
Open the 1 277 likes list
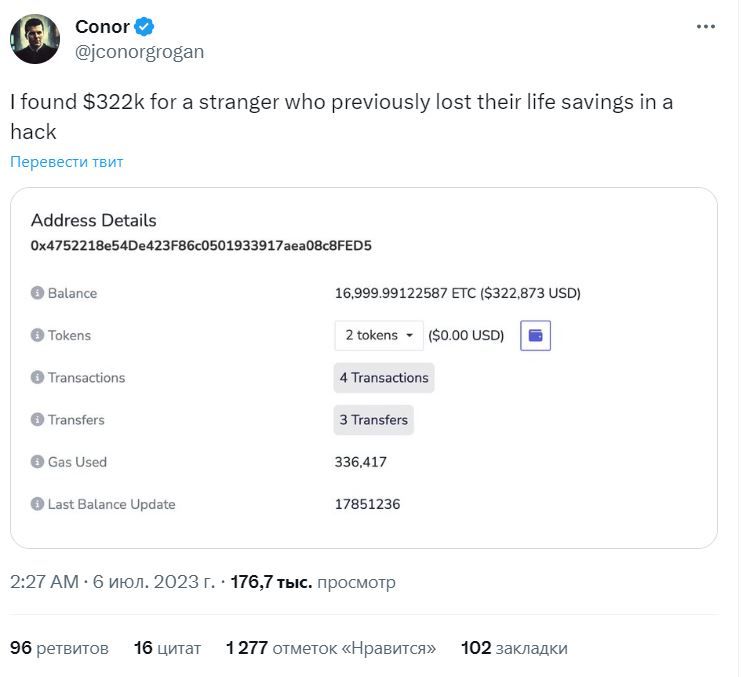pos(331,648)
